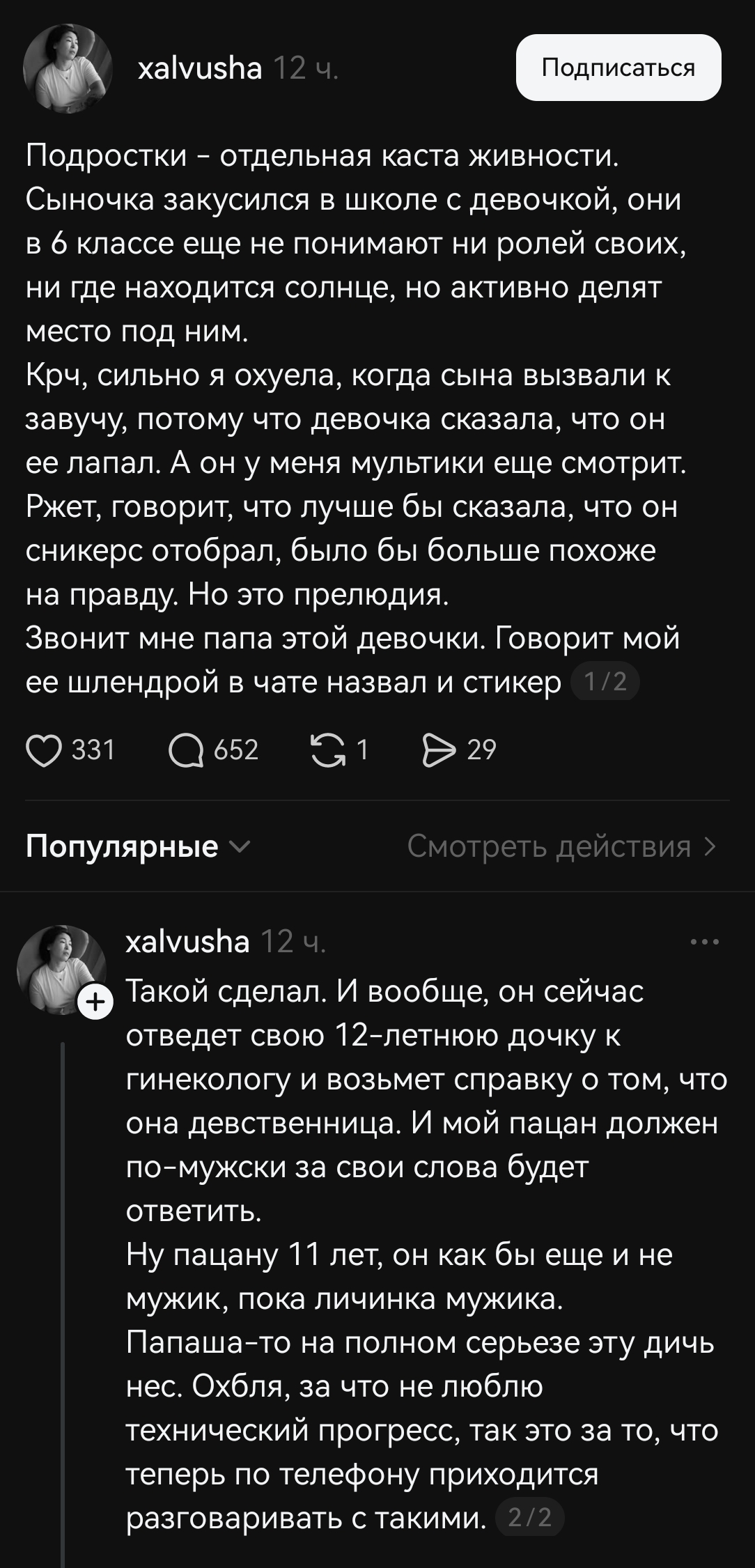Expand the Популярные sort dropdown
This screenshot has height=1568, width=755.
(137, 846)
